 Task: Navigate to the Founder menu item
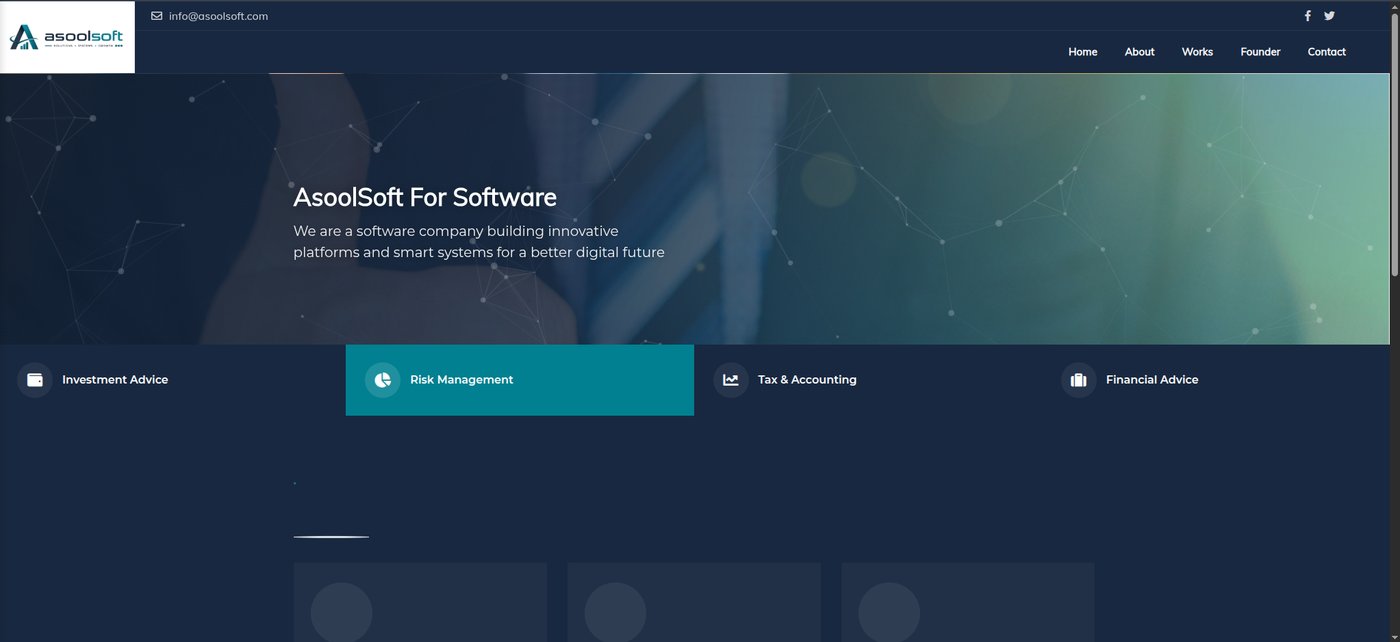(x=1260, y=52)
